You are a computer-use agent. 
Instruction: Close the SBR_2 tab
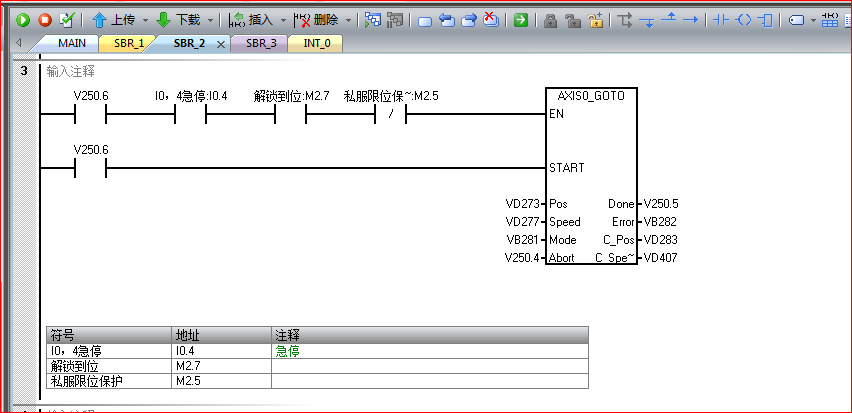[221, 44]
